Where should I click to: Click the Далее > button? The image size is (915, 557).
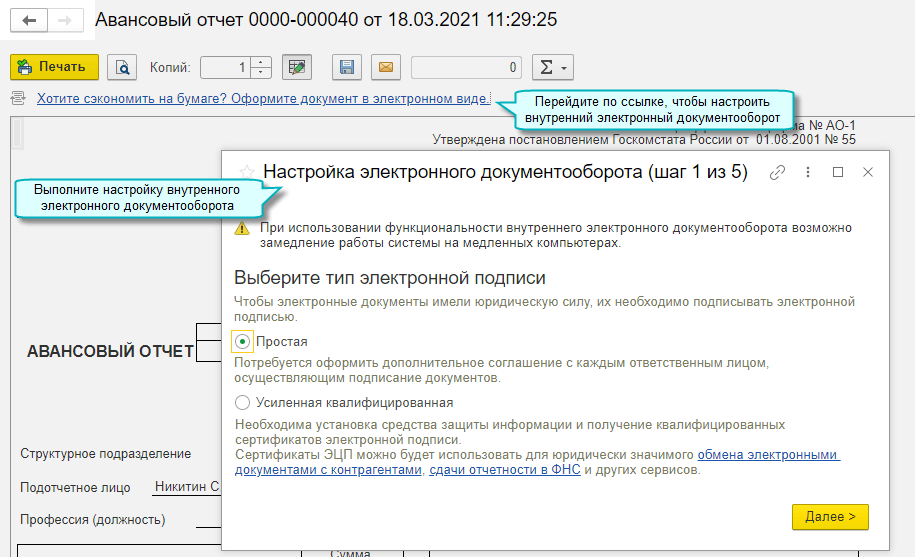click(830, 517)
